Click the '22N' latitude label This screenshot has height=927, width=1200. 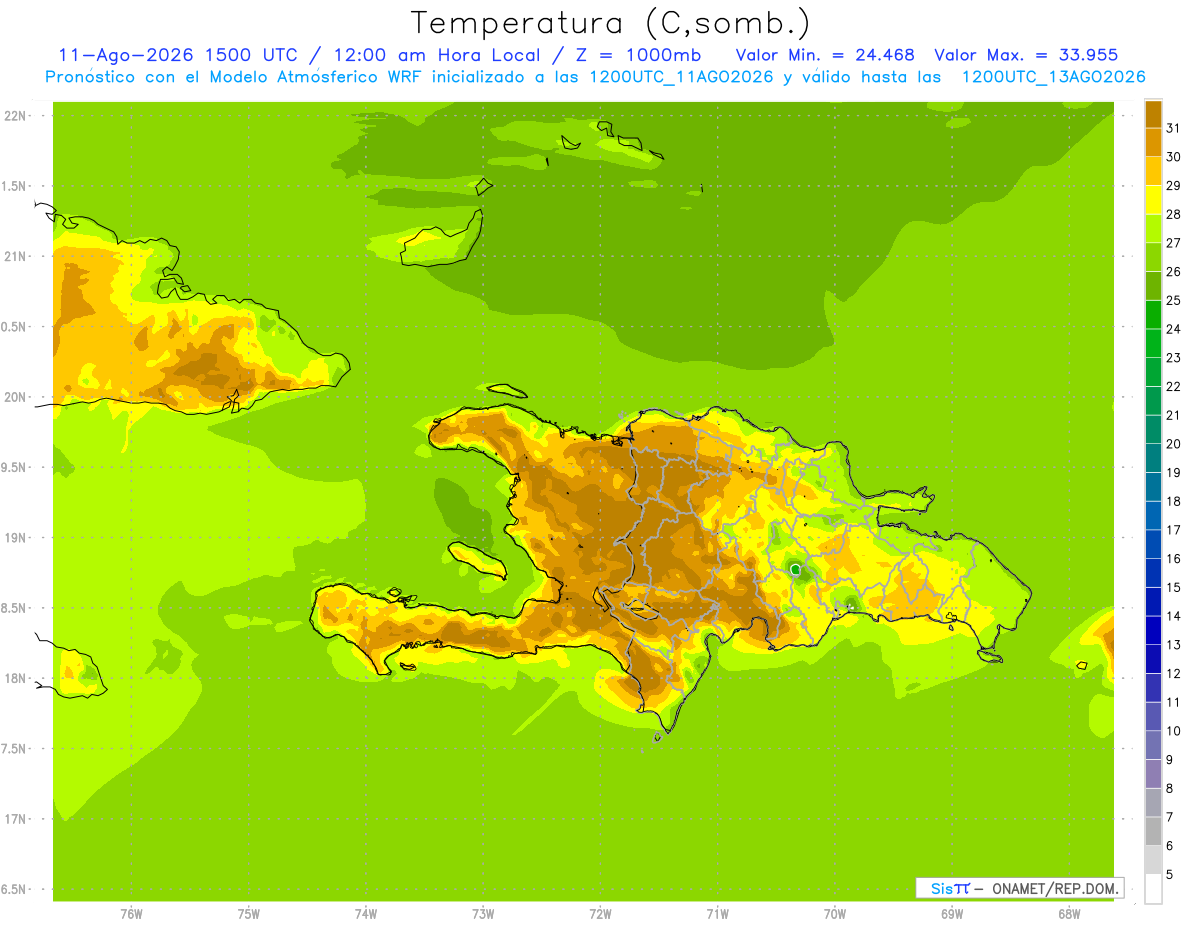tap(15, 116)
